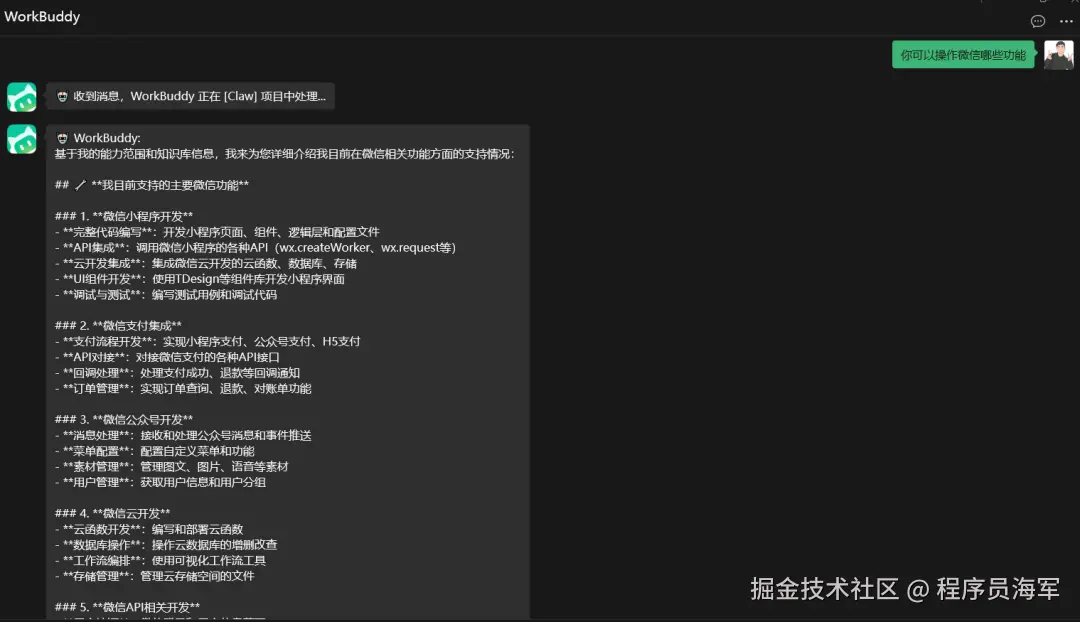1080x622 pixels.
Task: Click the line 云函数开发
Action: [149, 530]
